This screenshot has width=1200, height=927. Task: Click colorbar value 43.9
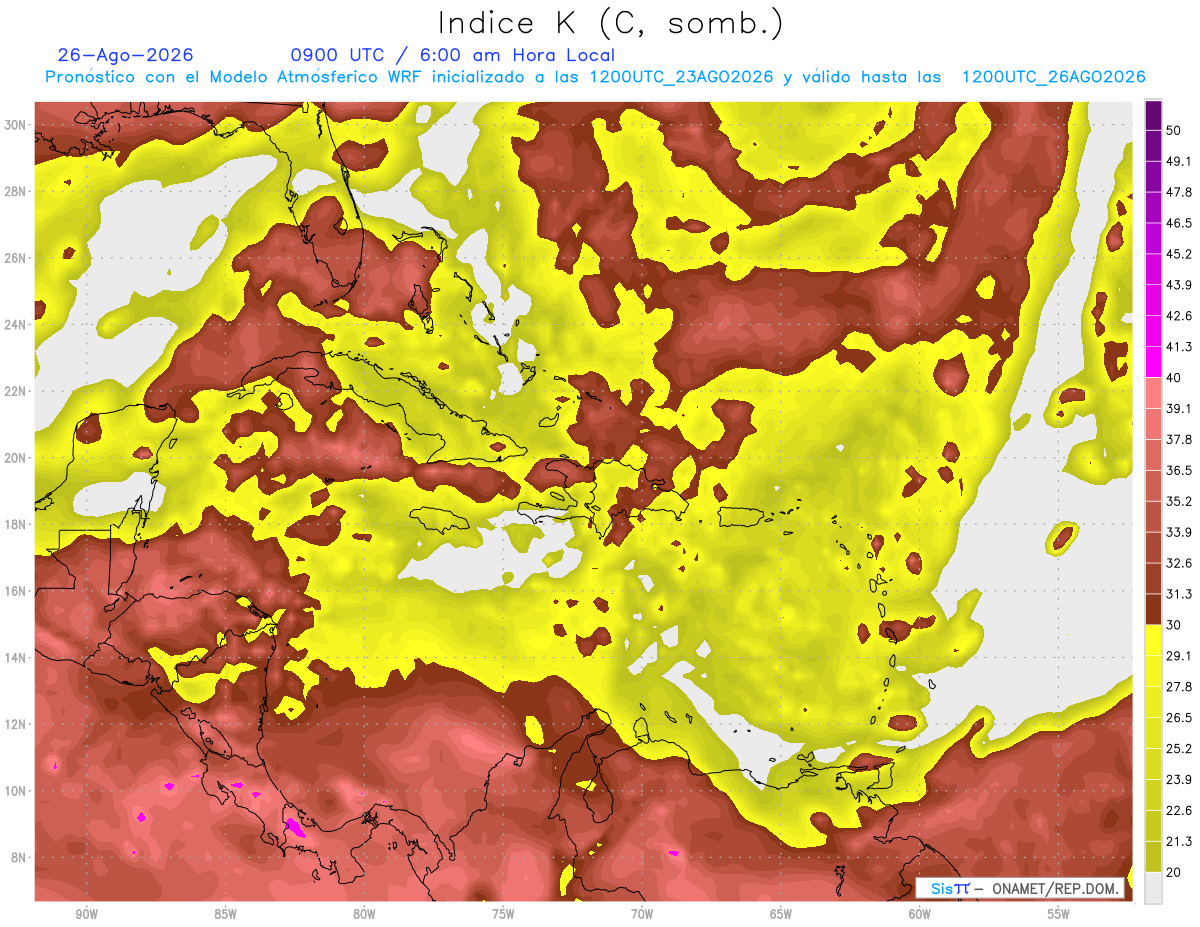[1178, 285]
